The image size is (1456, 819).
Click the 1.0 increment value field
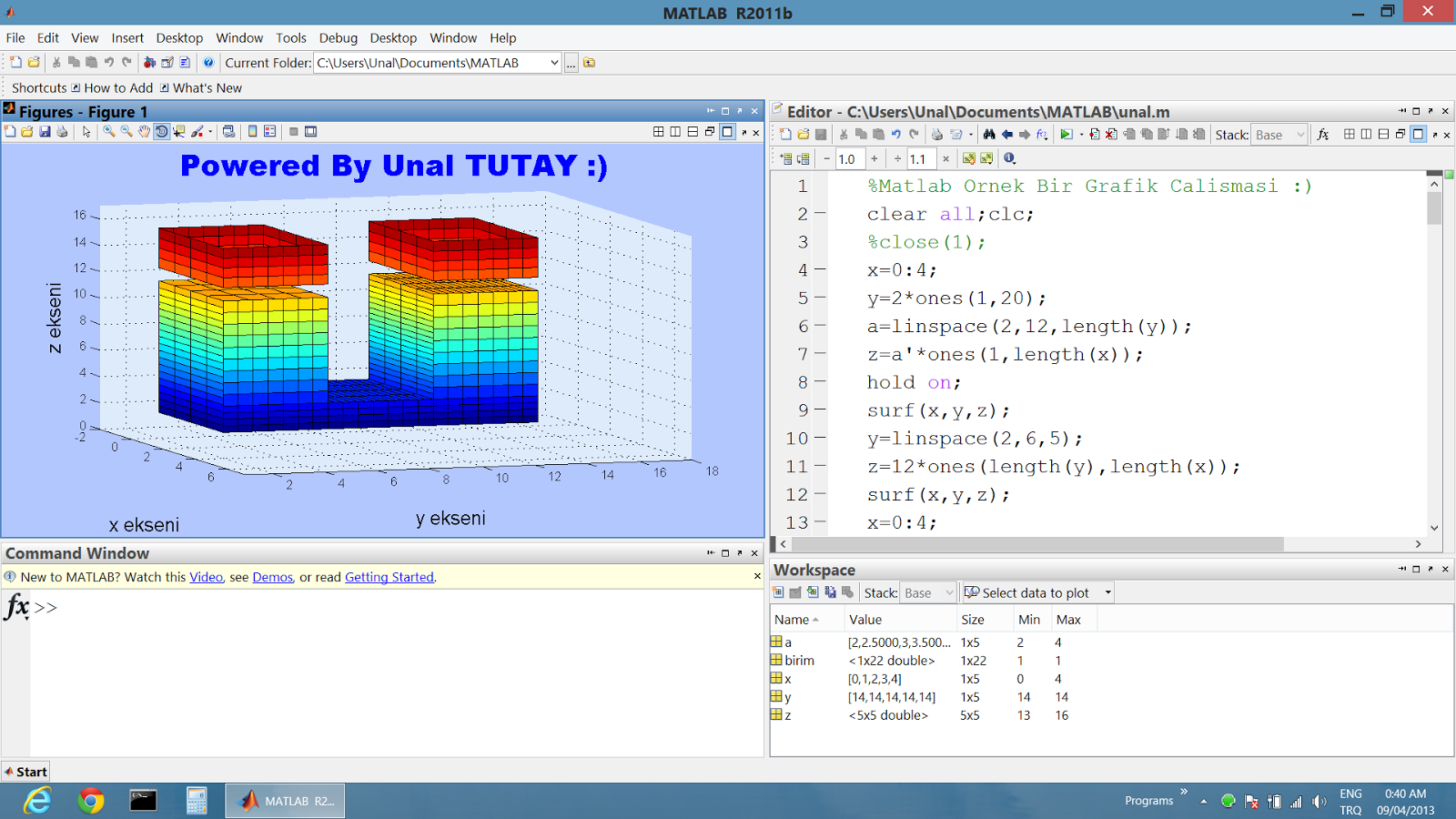tap(850, 158)
